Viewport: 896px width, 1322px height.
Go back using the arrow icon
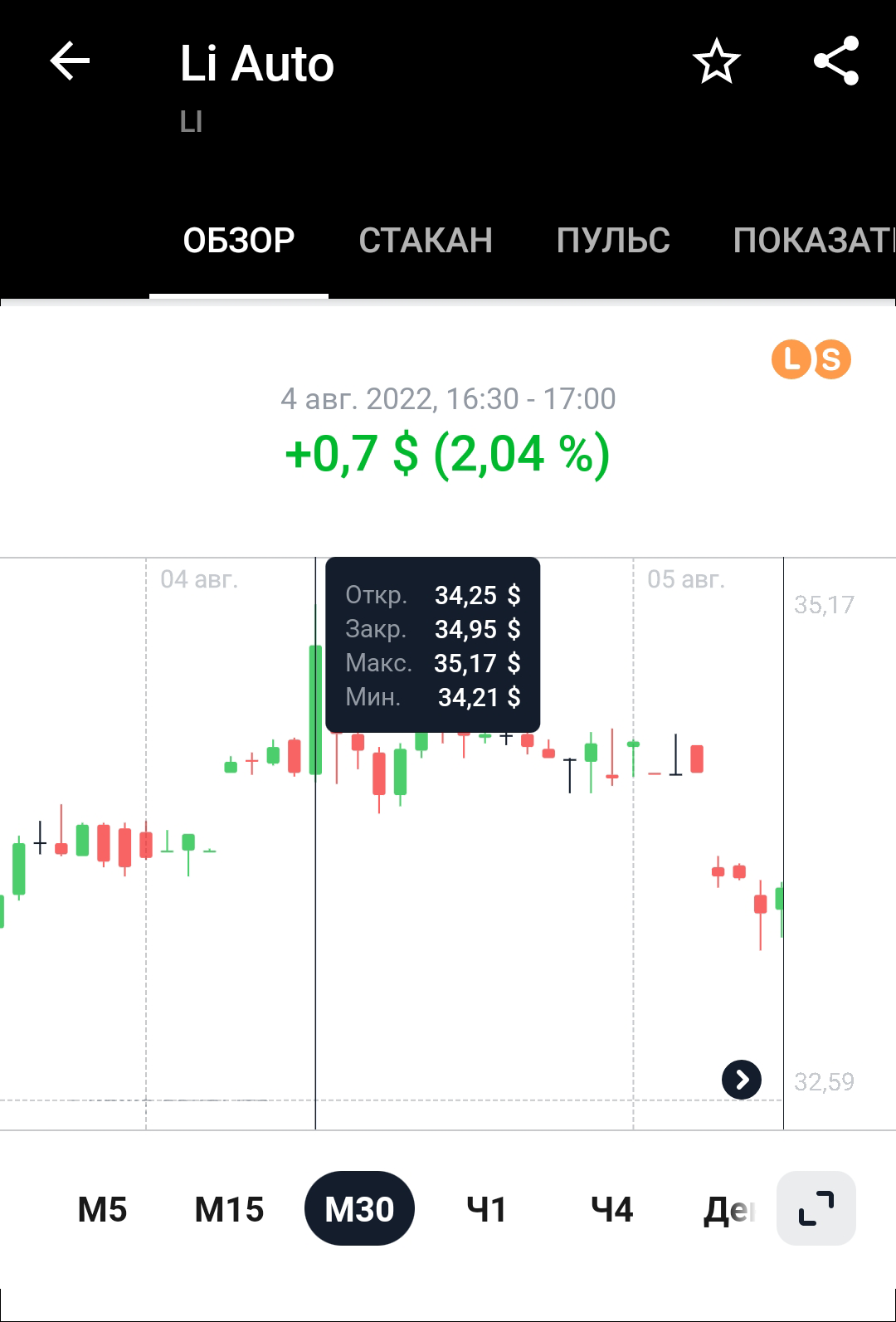[70, 61]
